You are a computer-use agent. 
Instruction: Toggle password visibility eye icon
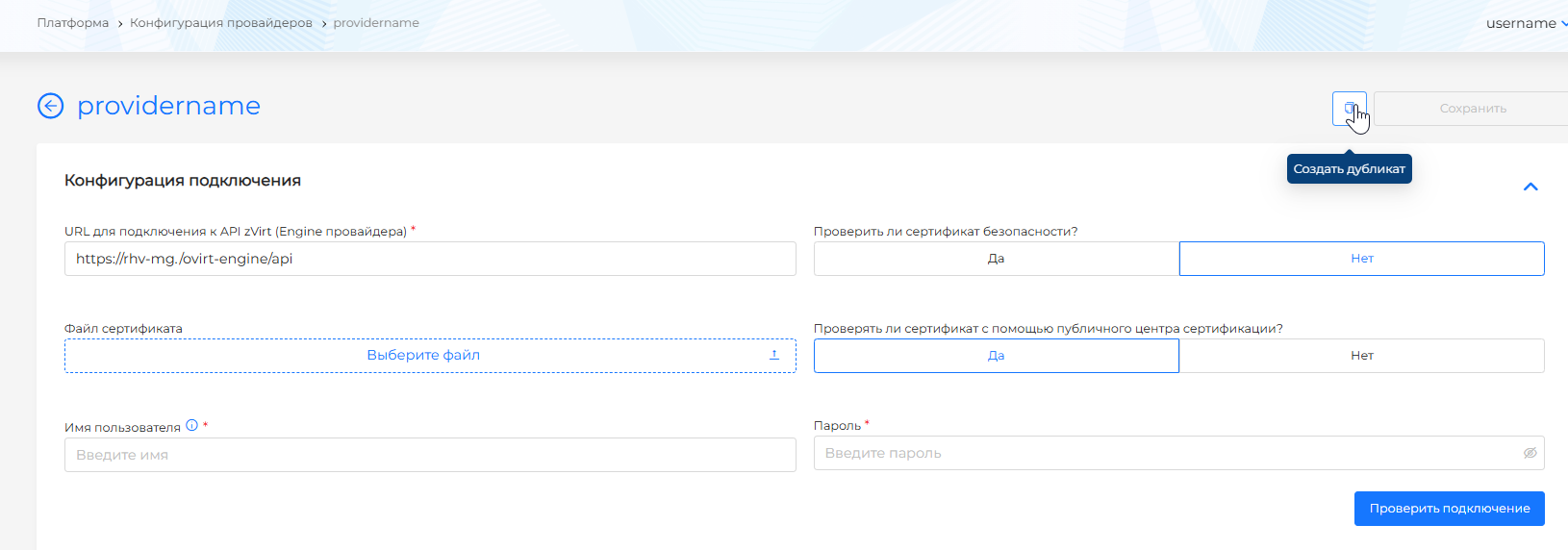(x=1530, y=453)
